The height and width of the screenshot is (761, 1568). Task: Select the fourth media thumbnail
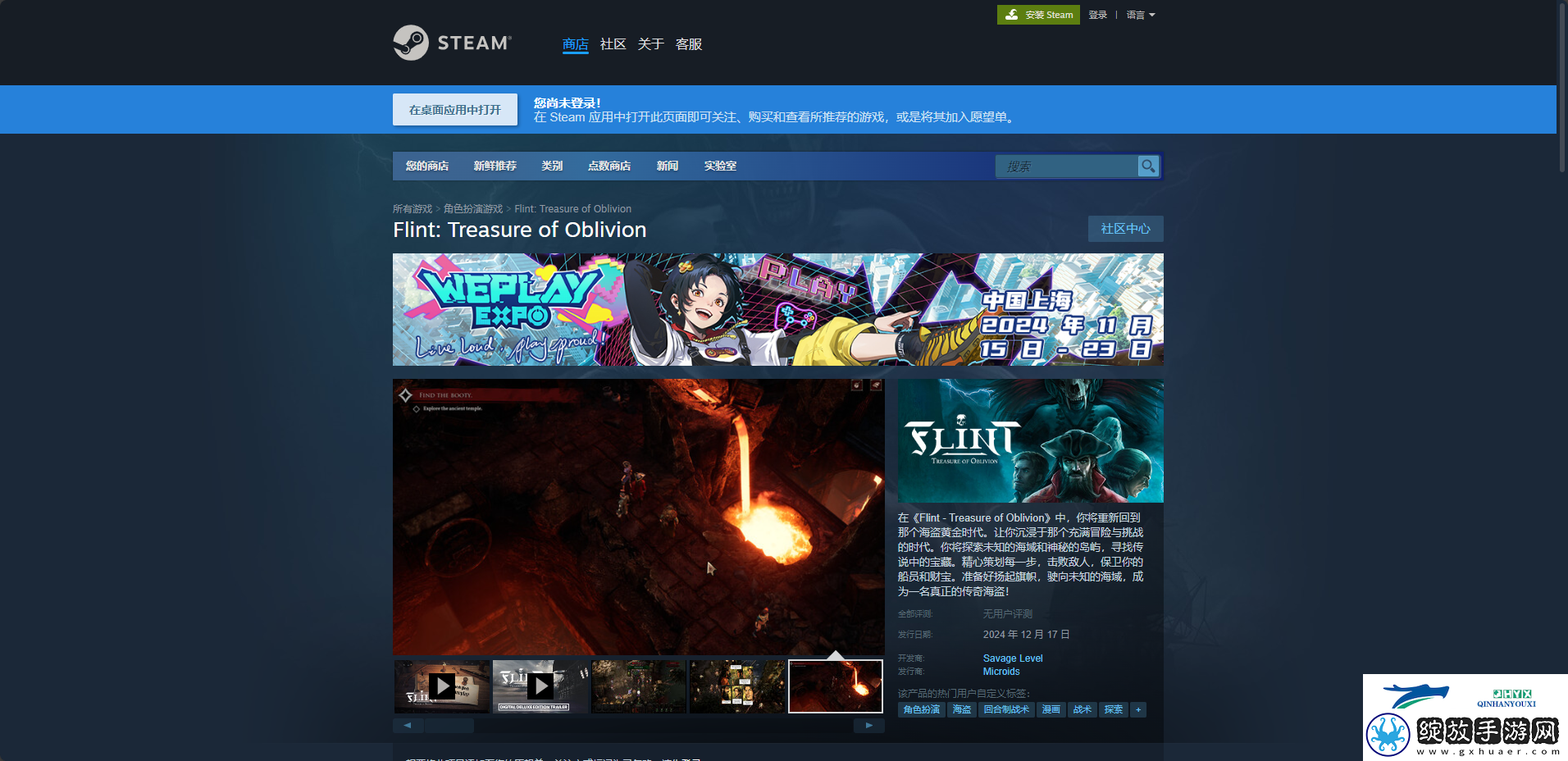tap(737, 686)
